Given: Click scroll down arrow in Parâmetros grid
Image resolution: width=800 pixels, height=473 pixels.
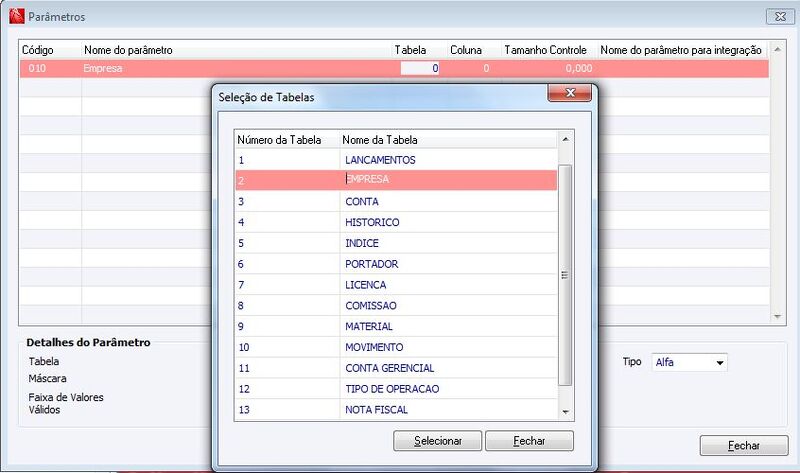Looking at the screenshot, I should click(777, 317).
